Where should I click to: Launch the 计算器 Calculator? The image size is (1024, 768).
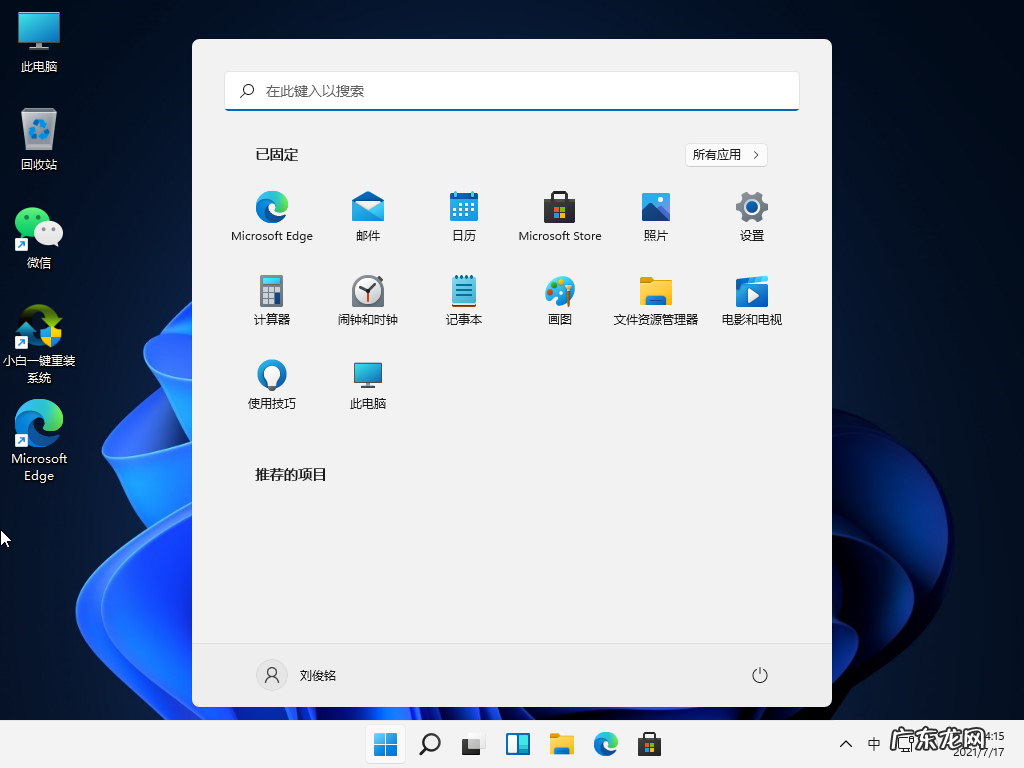271,298
